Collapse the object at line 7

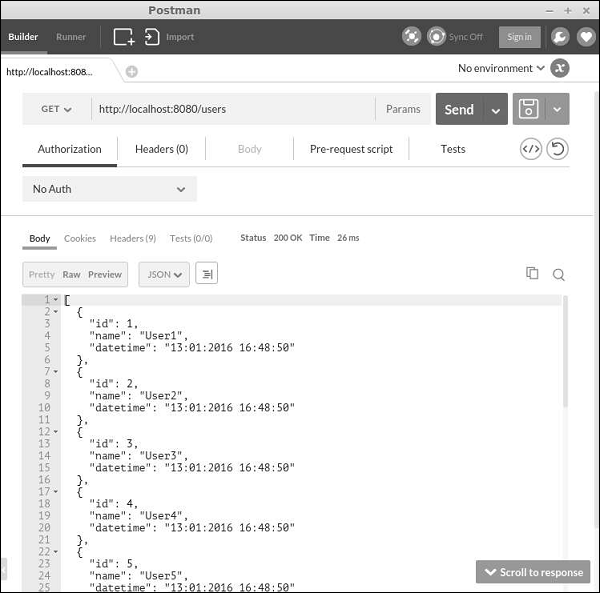pos(56,372)
